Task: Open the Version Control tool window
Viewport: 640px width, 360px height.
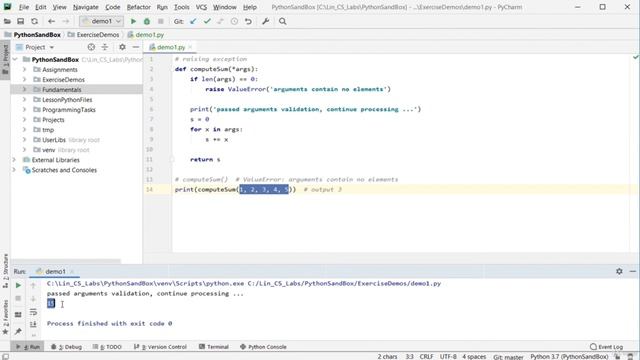Action: pos(160,347)
